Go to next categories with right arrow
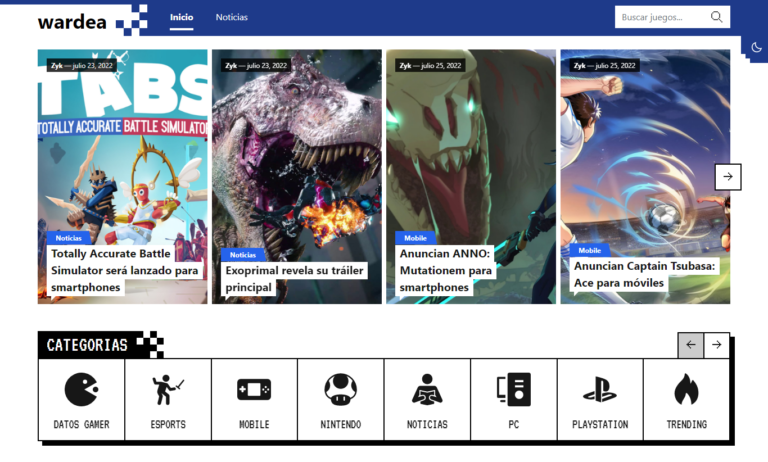Viewport: 768px width, 462px height. (x=717, y=345)
